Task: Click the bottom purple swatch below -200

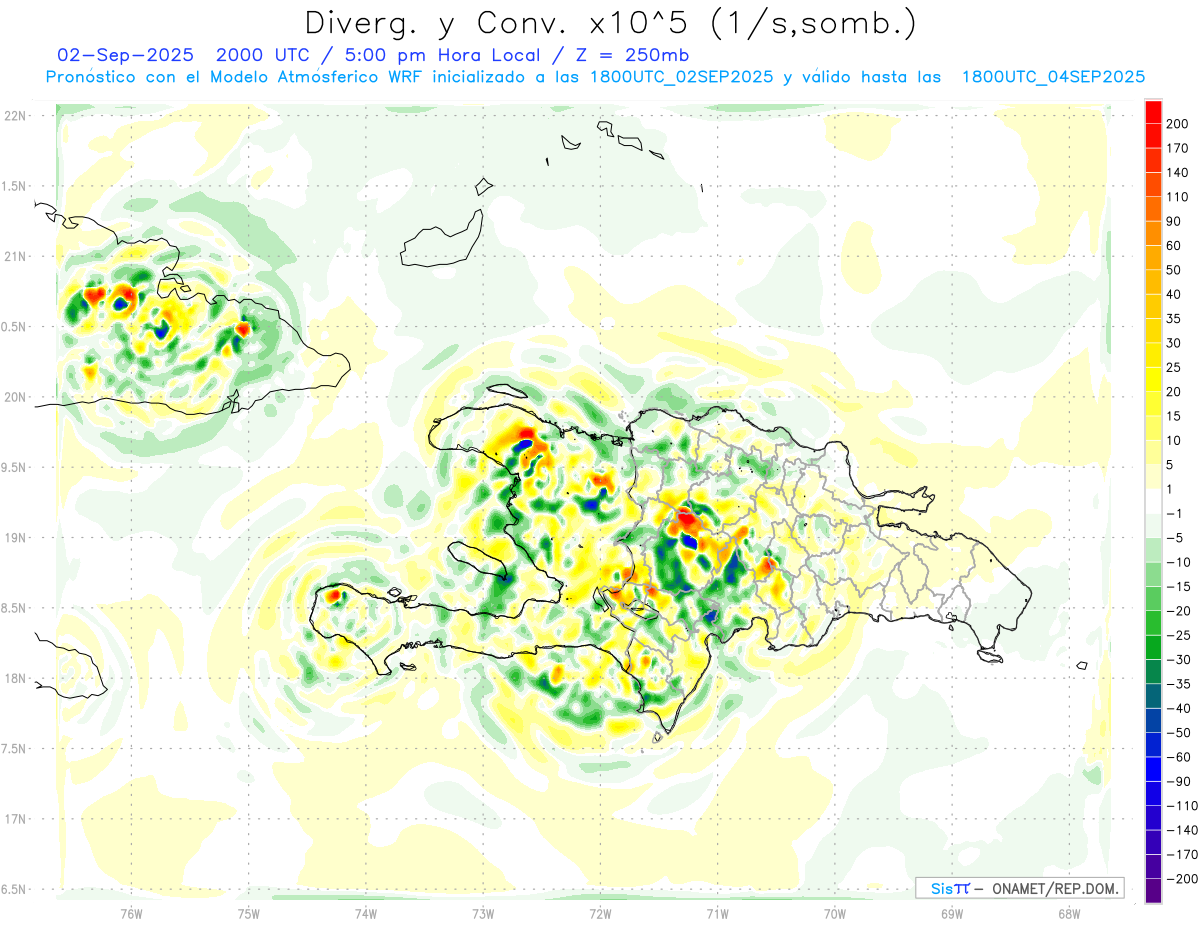Action: click(1153, 891)
